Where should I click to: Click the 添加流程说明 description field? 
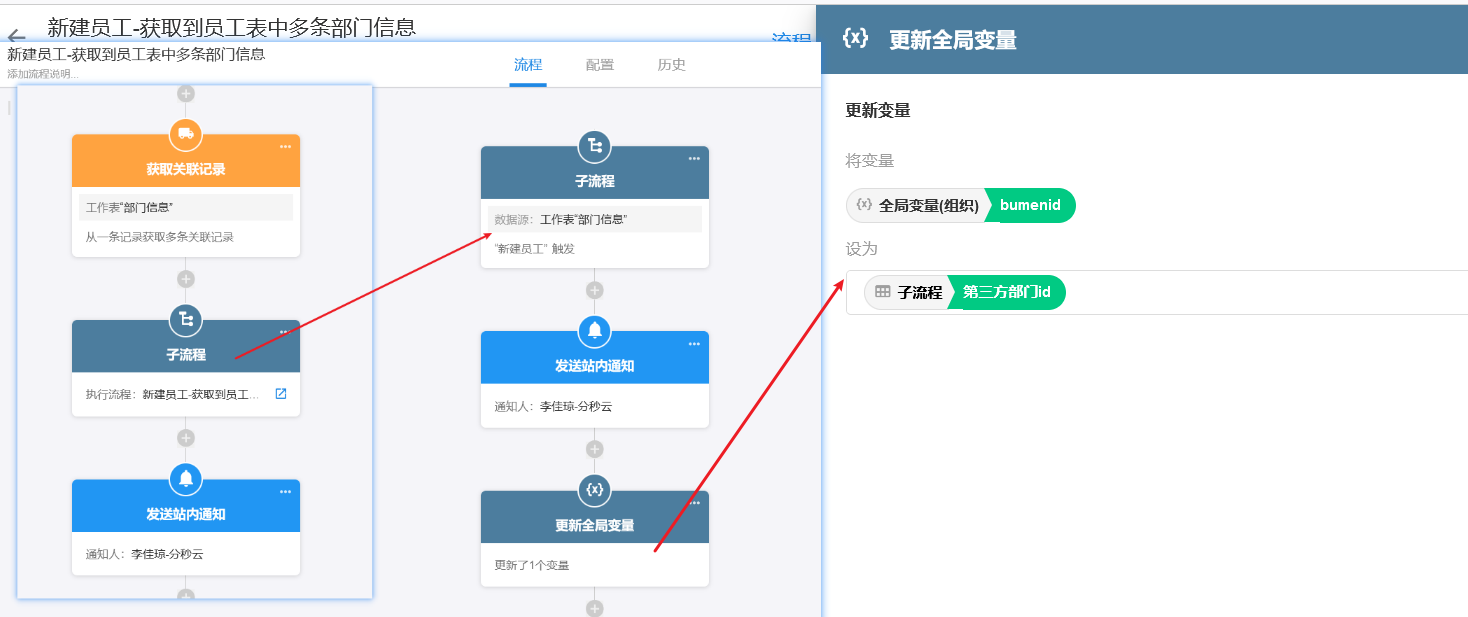[x=43, y=74]
